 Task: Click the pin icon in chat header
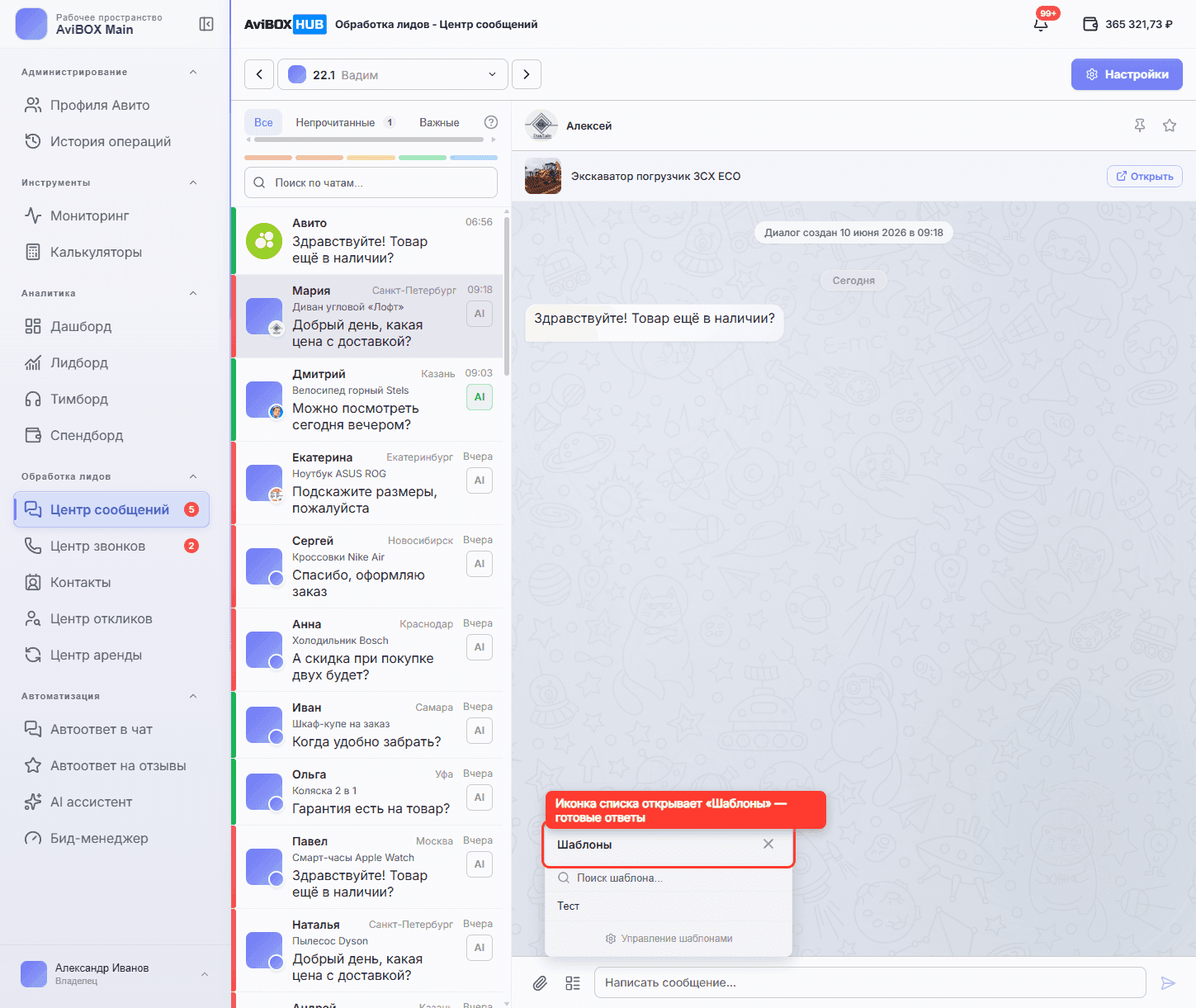tap(1140, 125)
